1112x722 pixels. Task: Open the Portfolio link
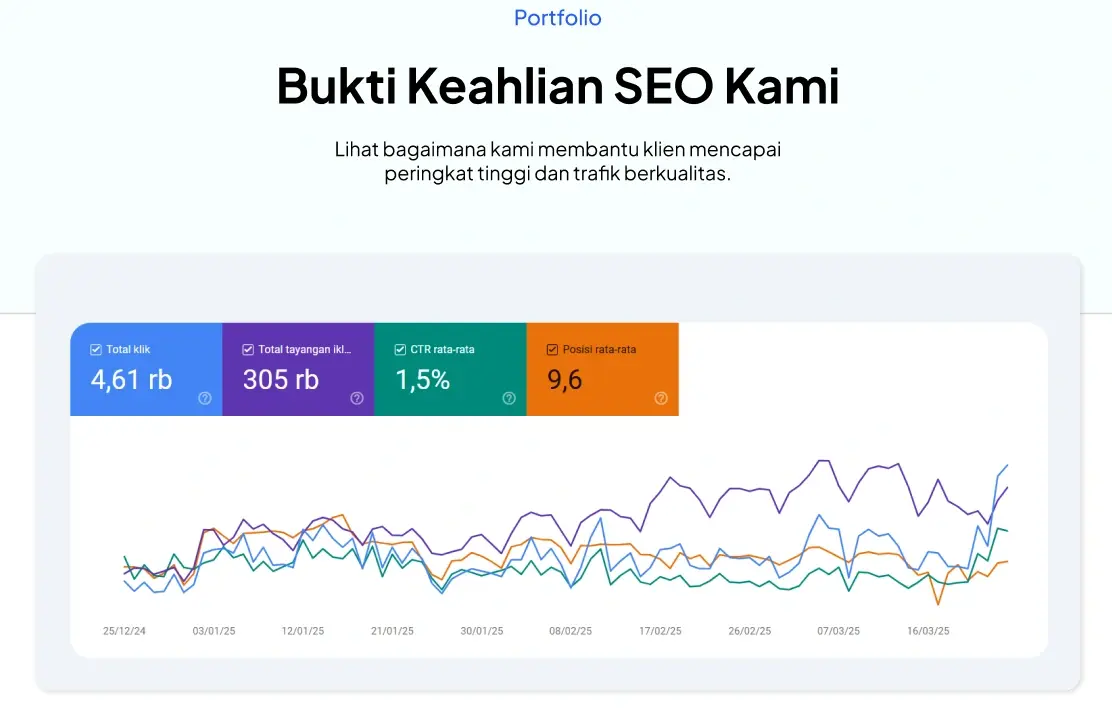coord(557,17)
